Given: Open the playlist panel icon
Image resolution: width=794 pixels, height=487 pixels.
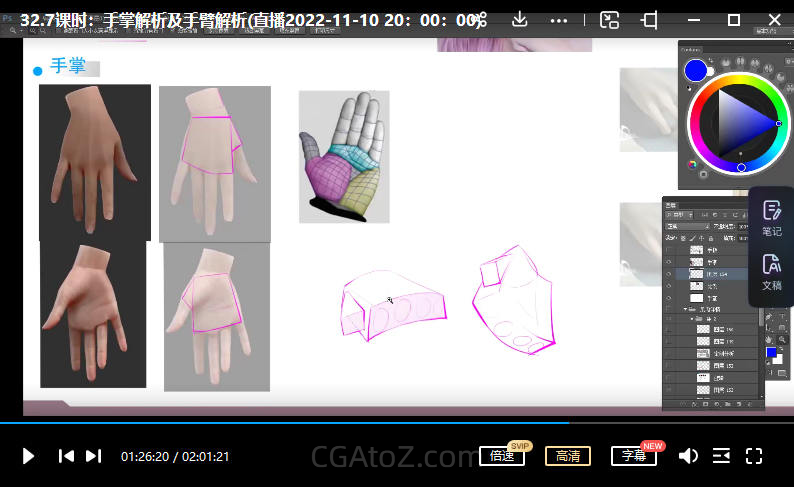Looking at the screenshot, I should [x=721, y=456].
